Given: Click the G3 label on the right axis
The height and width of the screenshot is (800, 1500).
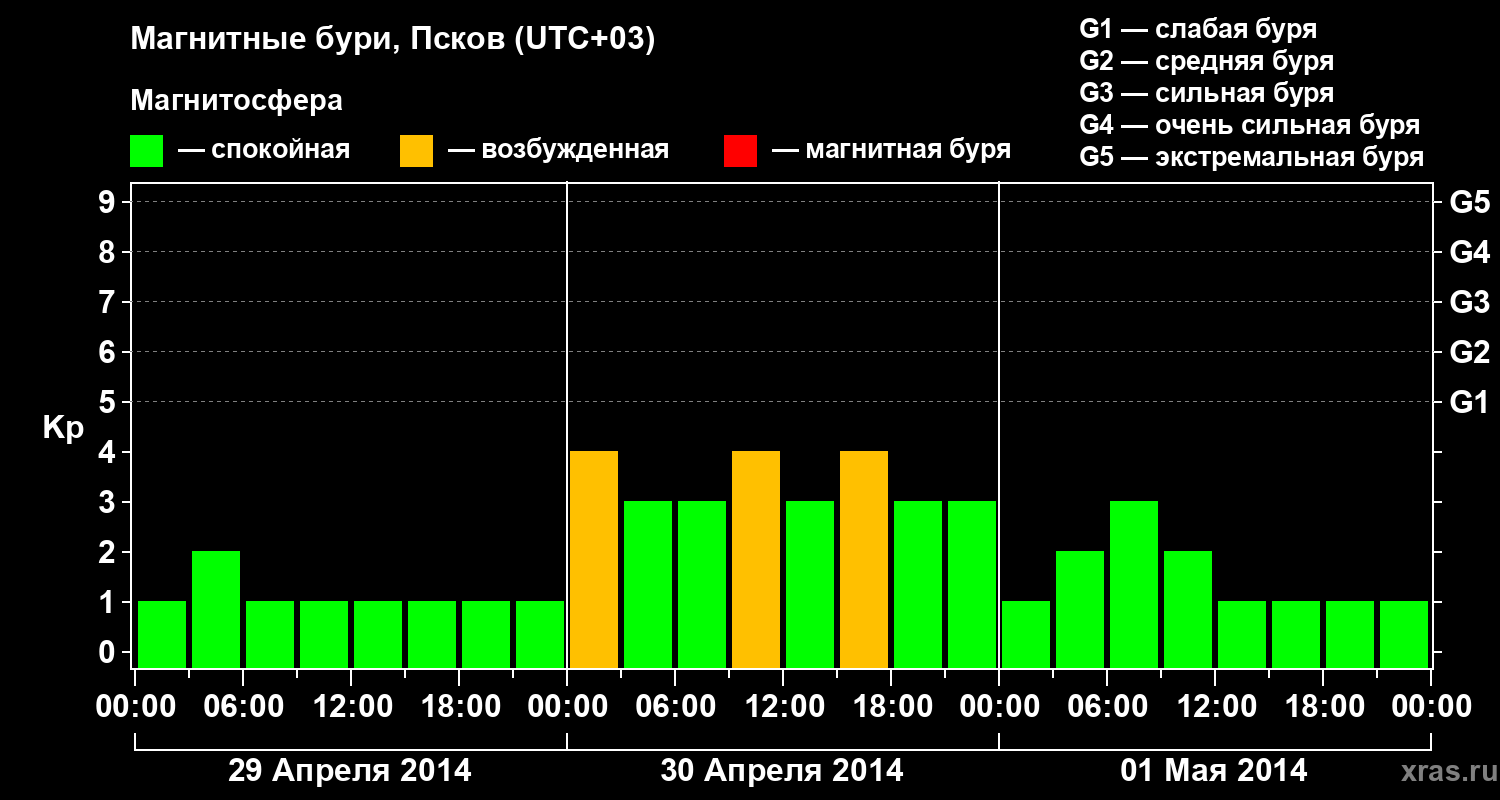Looking at the screenshot, I should coord(1469,302).
